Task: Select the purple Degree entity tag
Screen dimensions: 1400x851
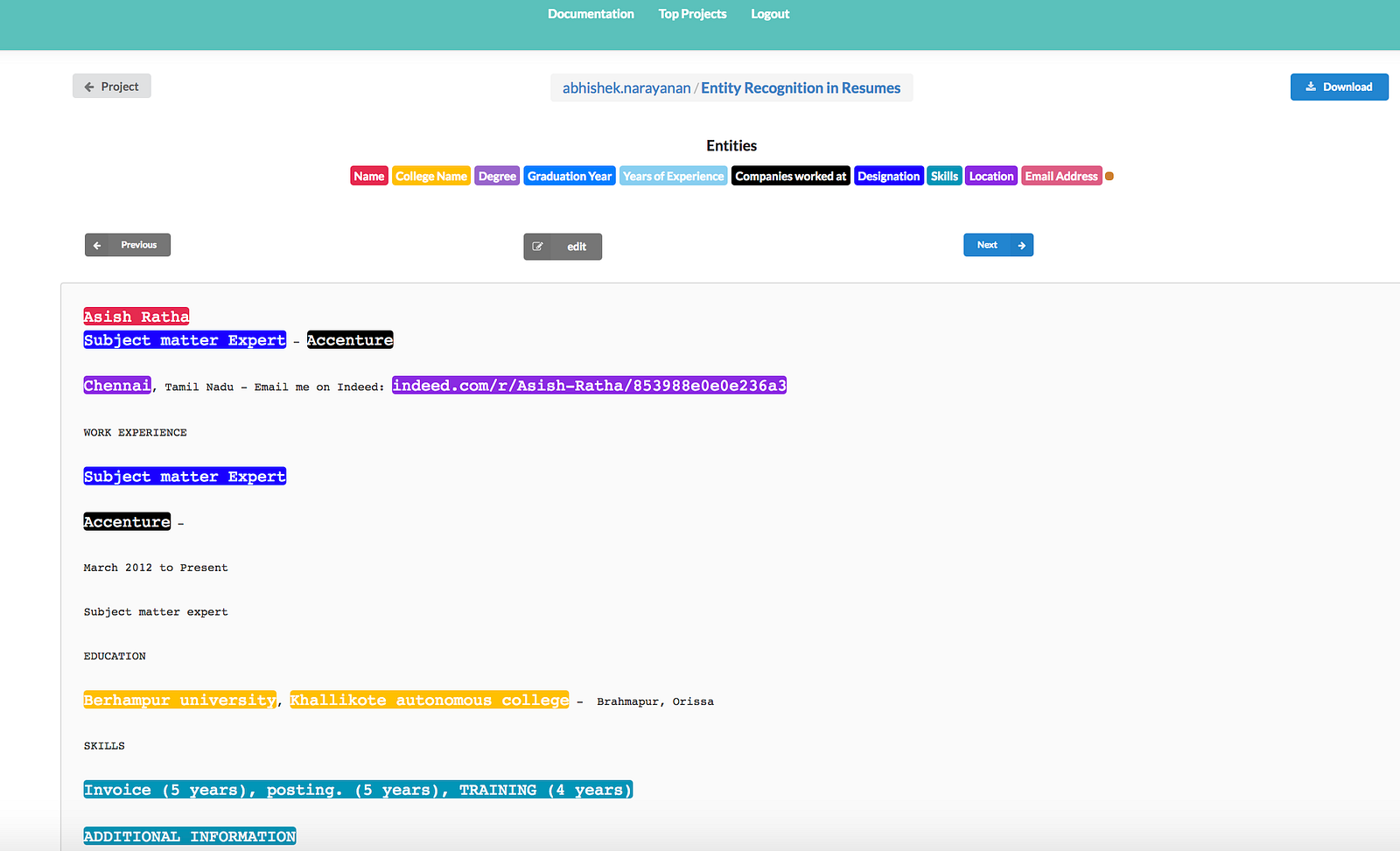Action: 497,176
